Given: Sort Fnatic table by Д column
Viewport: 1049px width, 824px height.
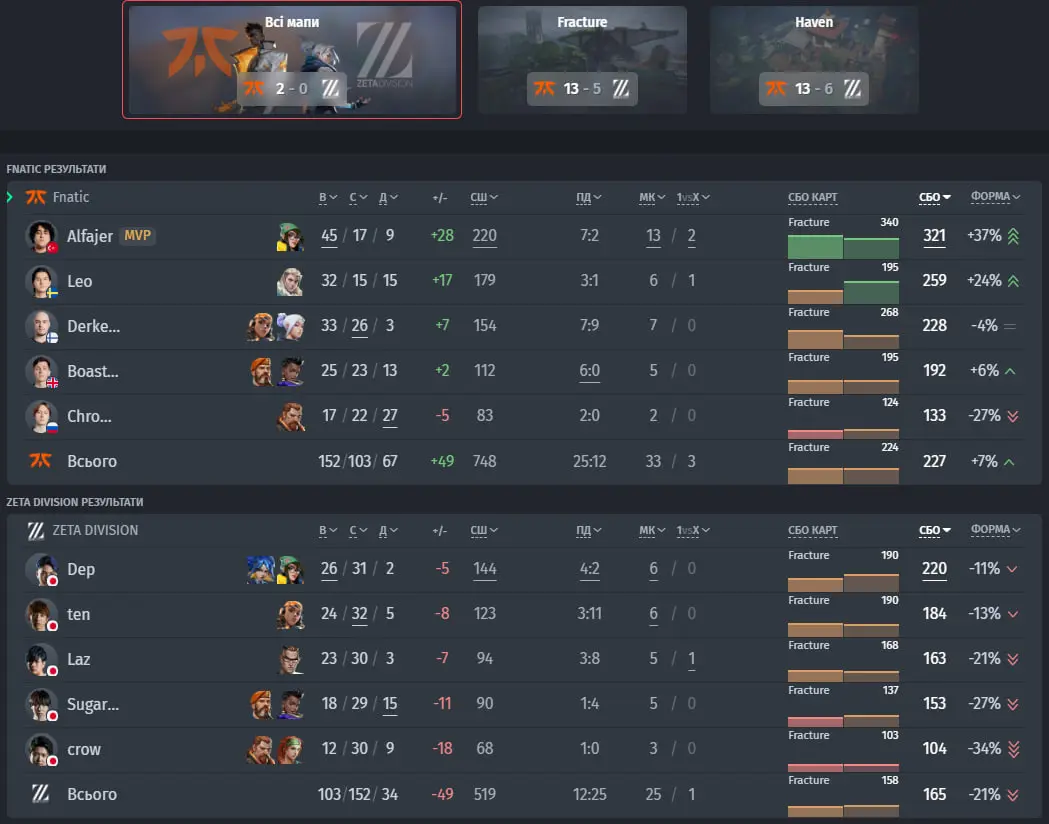Looking at the screenshot, I should (388, 197).
